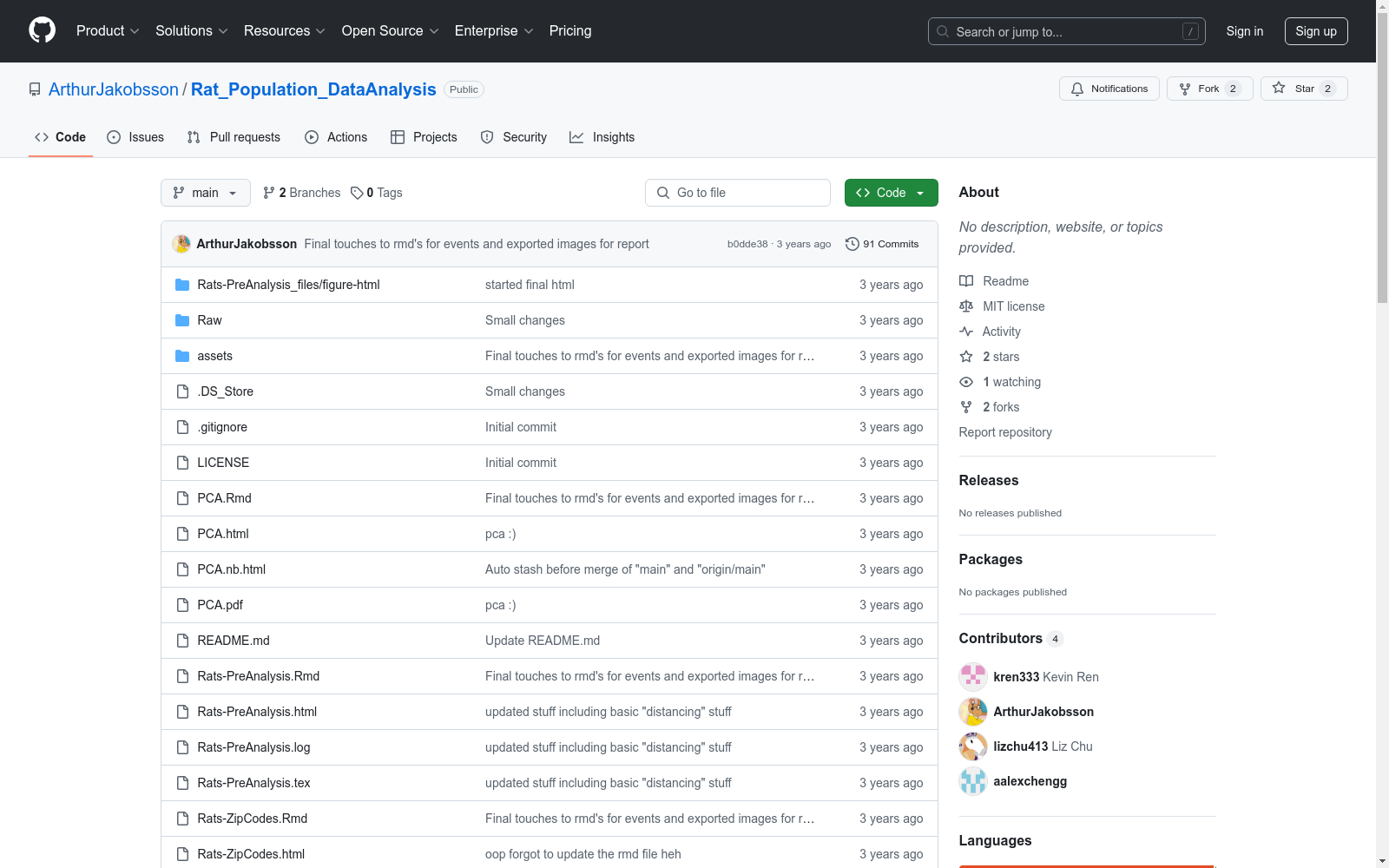Click the pulse icon beside Activity
The width and height of the screenshot is (1389, 868).
pyautogui.click(x=966, y=332)
